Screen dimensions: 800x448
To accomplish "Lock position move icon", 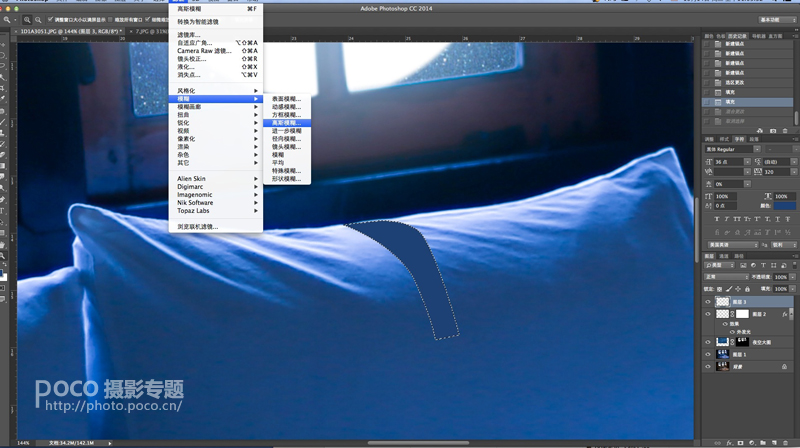I will pos(738,289).
